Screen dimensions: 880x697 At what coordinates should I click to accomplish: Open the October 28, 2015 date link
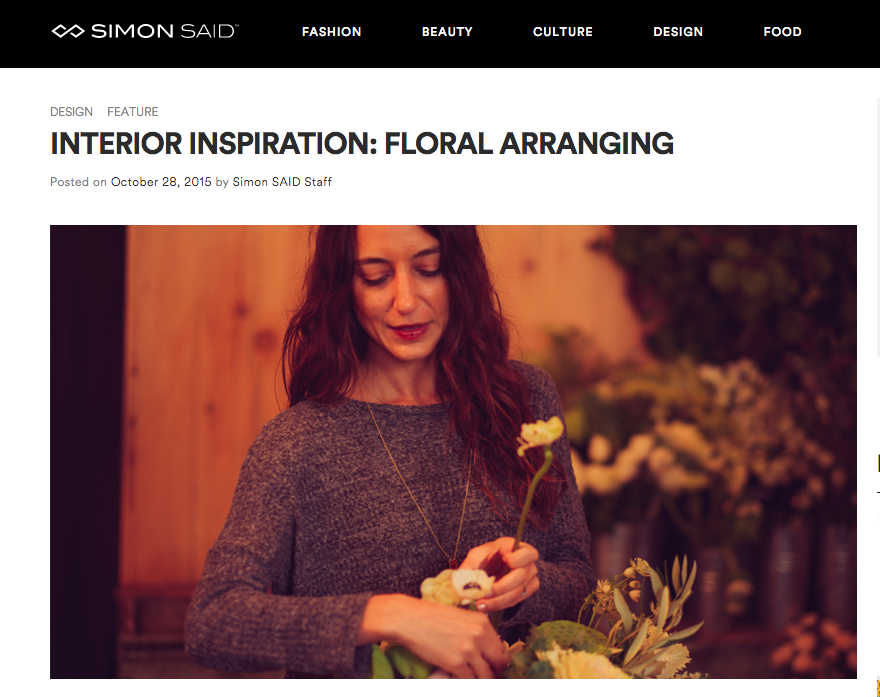[x=161, y=182]
